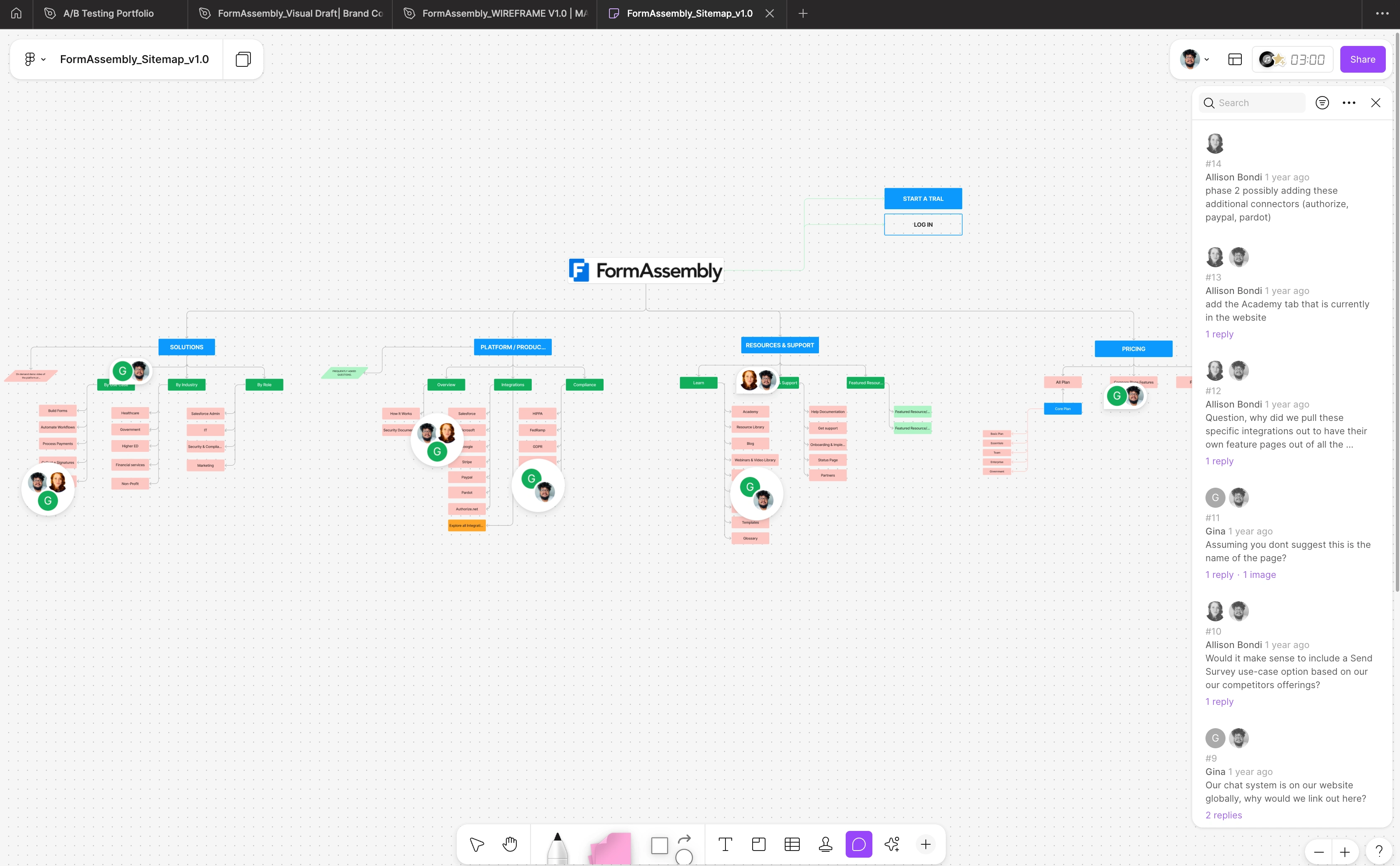This screenshot has height=866, width=1400.
Task: Select the orange Explore all Integrati... node
Action: (x=467, y=525)
